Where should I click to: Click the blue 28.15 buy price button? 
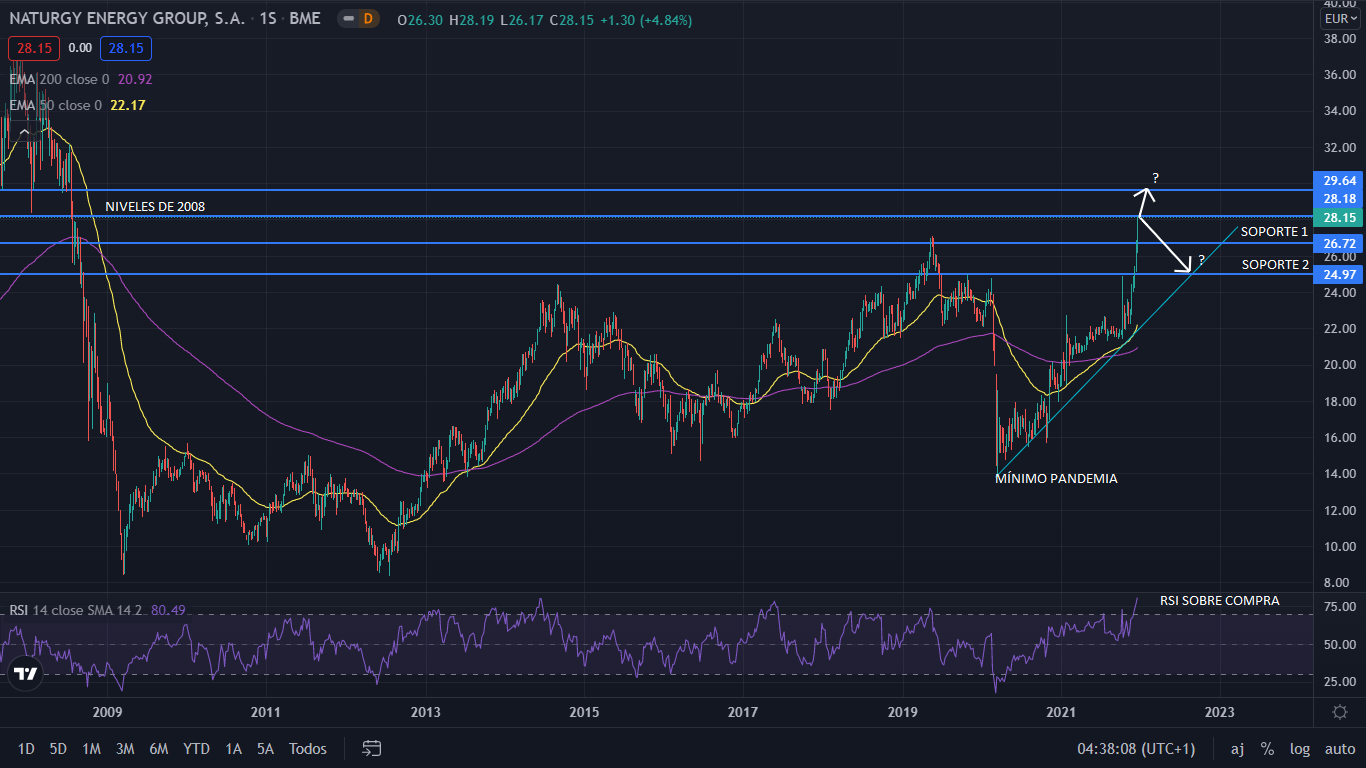[126, 47]
